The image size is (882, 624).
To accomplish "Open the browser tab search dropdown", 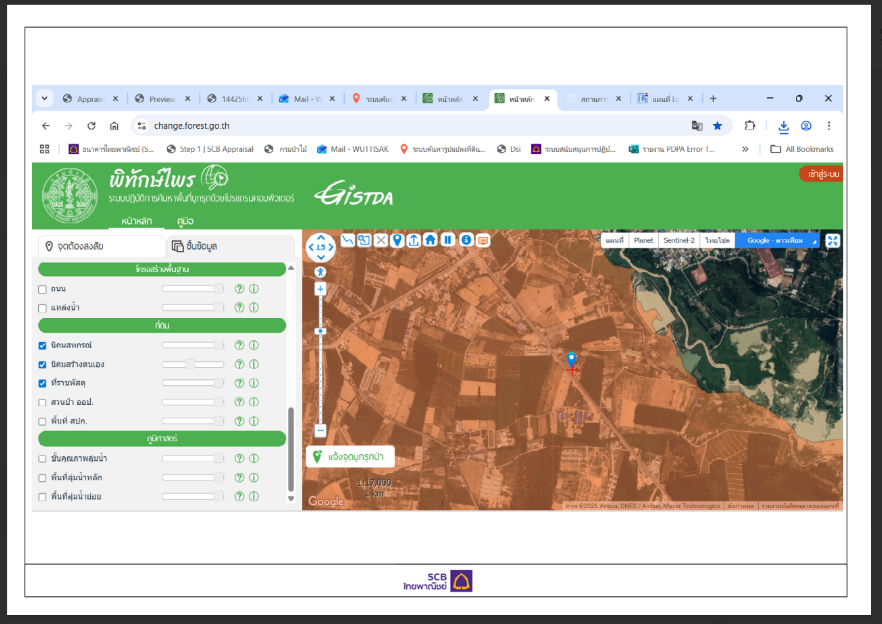I will [44, 98].
